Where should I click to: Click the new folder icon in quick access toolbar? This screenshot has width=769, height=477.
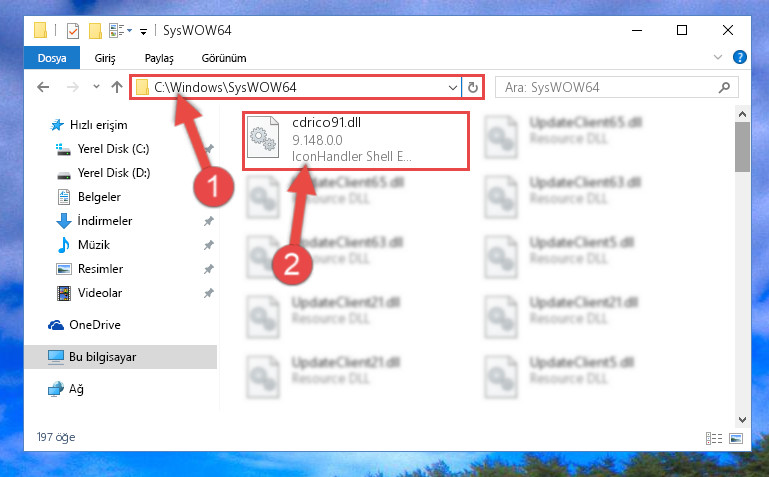[x=95, y=31]
